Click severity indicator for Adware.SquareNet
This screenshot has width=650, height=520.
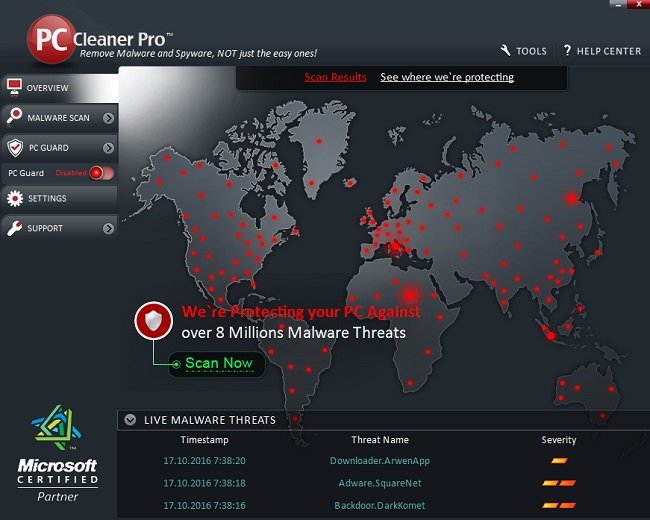point(559,483)
